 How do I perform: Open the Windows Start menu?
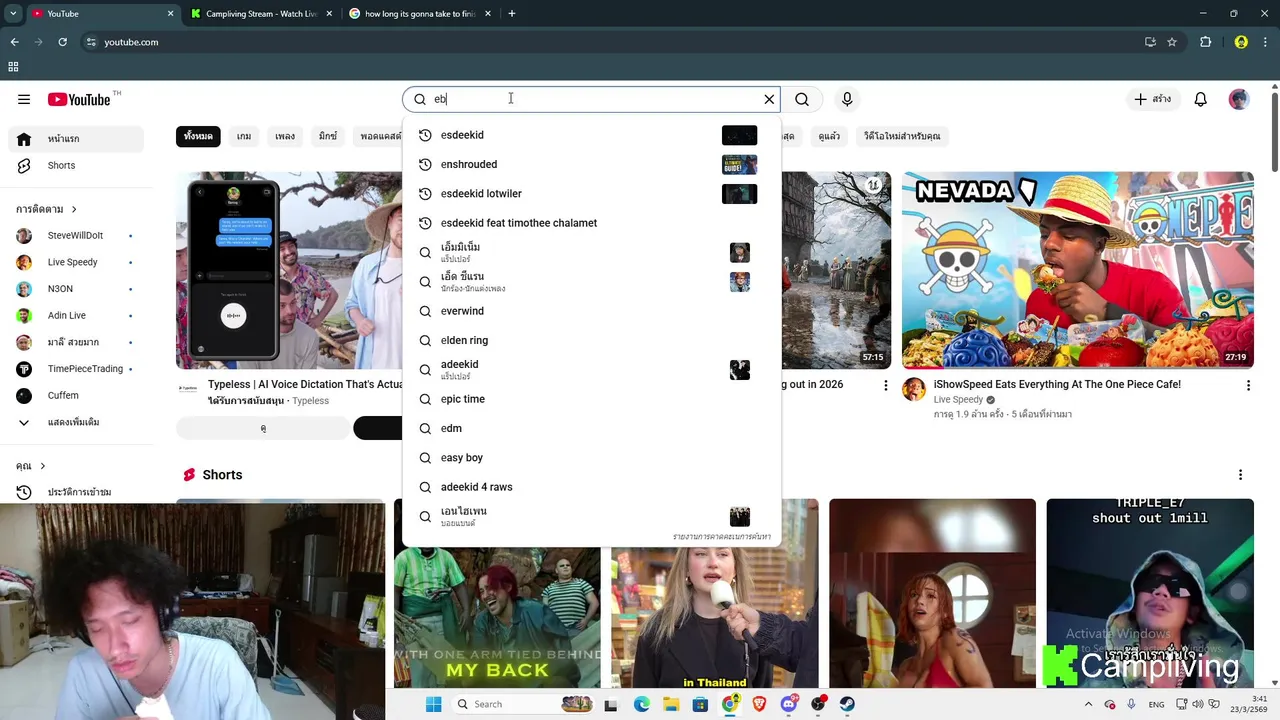(433, 704)
